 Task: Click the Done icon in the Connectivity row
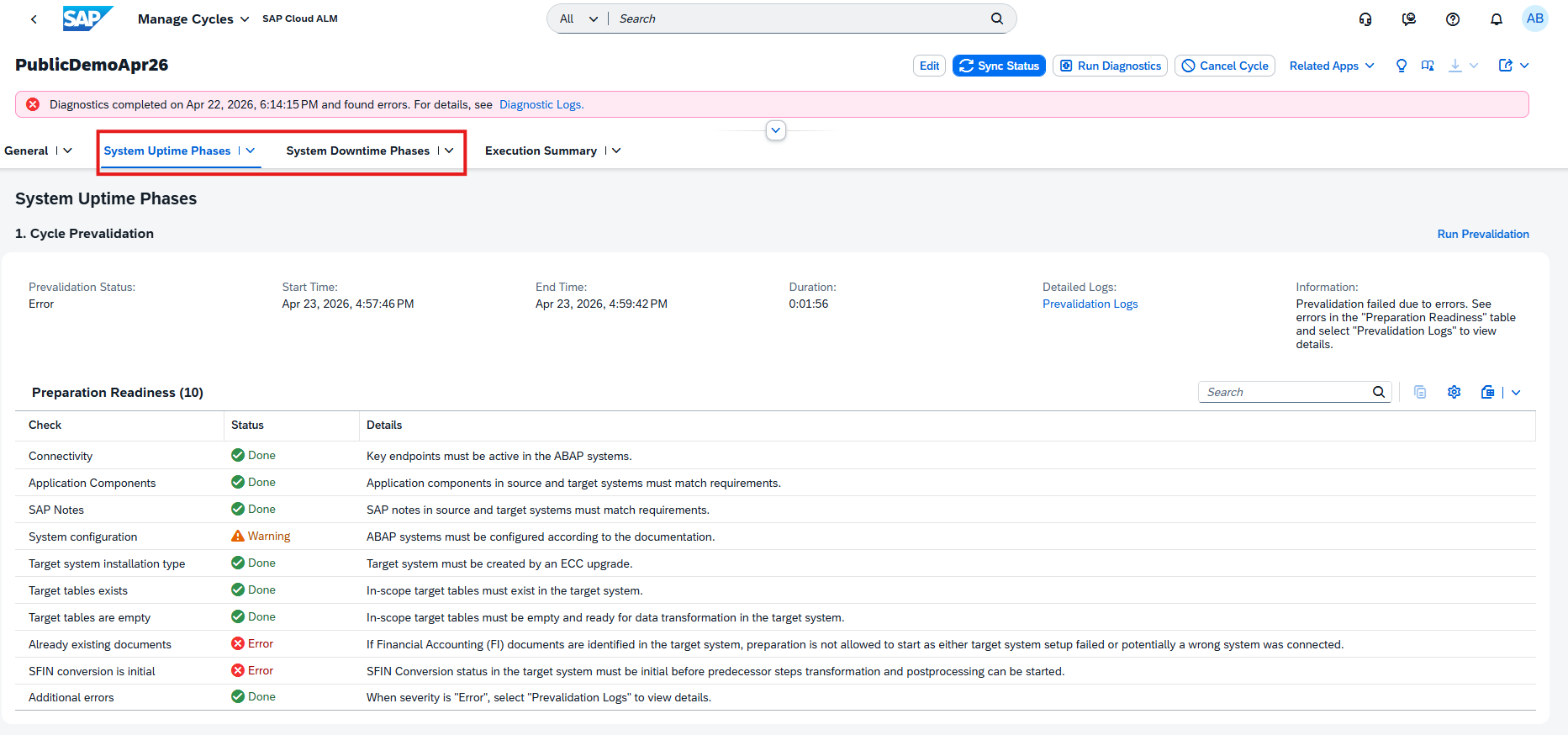coord(238,455)
